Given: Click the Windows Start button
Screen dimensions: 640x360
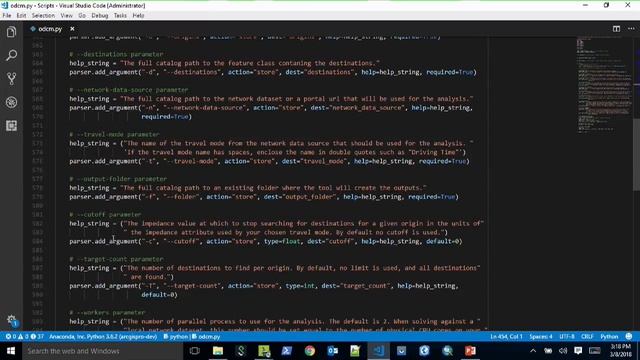Looking at the screenshot, I should click(x=11, y=351).
